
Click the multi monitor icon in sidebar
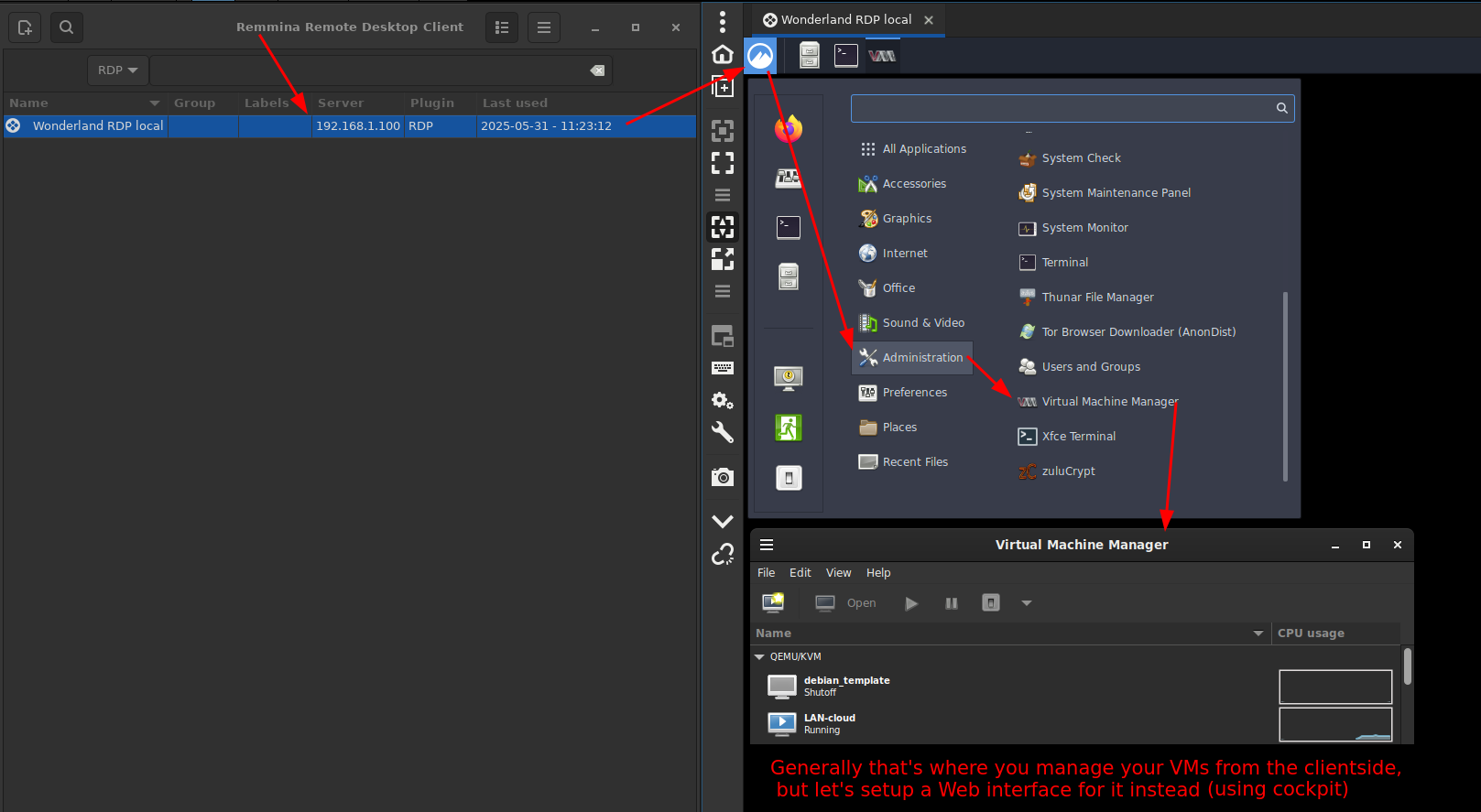coord(723,336)
